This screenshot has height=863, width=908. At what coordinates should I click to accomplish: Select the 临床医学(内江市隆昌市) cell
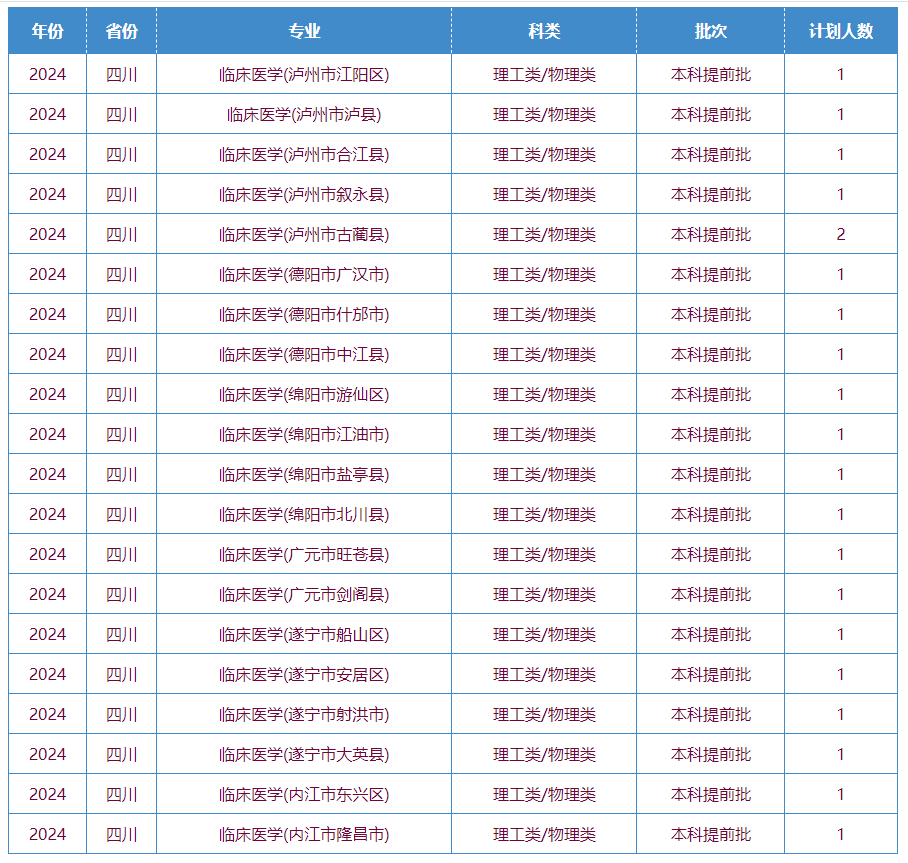tap(304, 834)
